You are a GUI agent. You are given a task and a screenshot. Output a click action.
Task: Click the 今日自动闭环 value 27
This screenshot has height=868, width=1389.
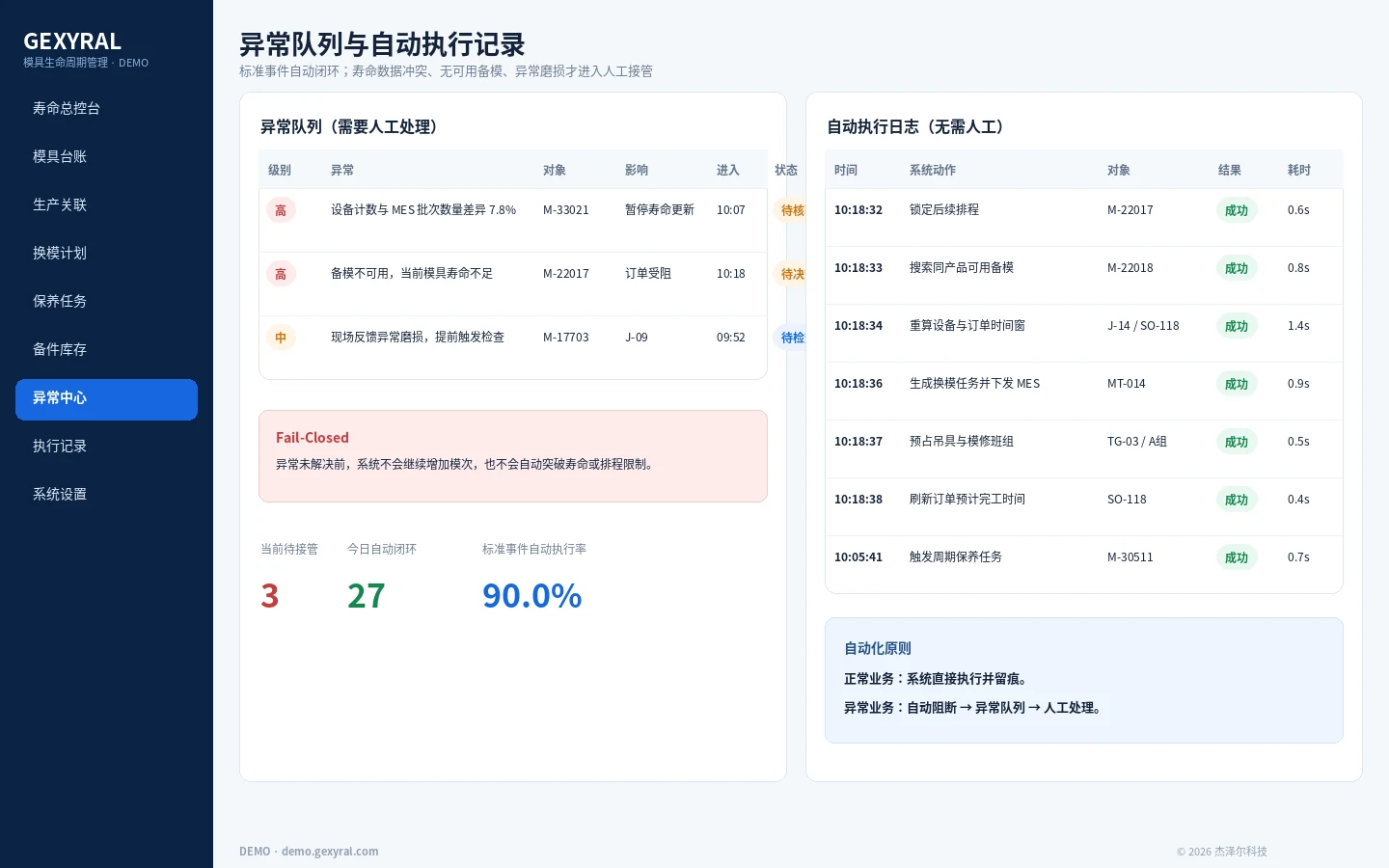[367, 596]
